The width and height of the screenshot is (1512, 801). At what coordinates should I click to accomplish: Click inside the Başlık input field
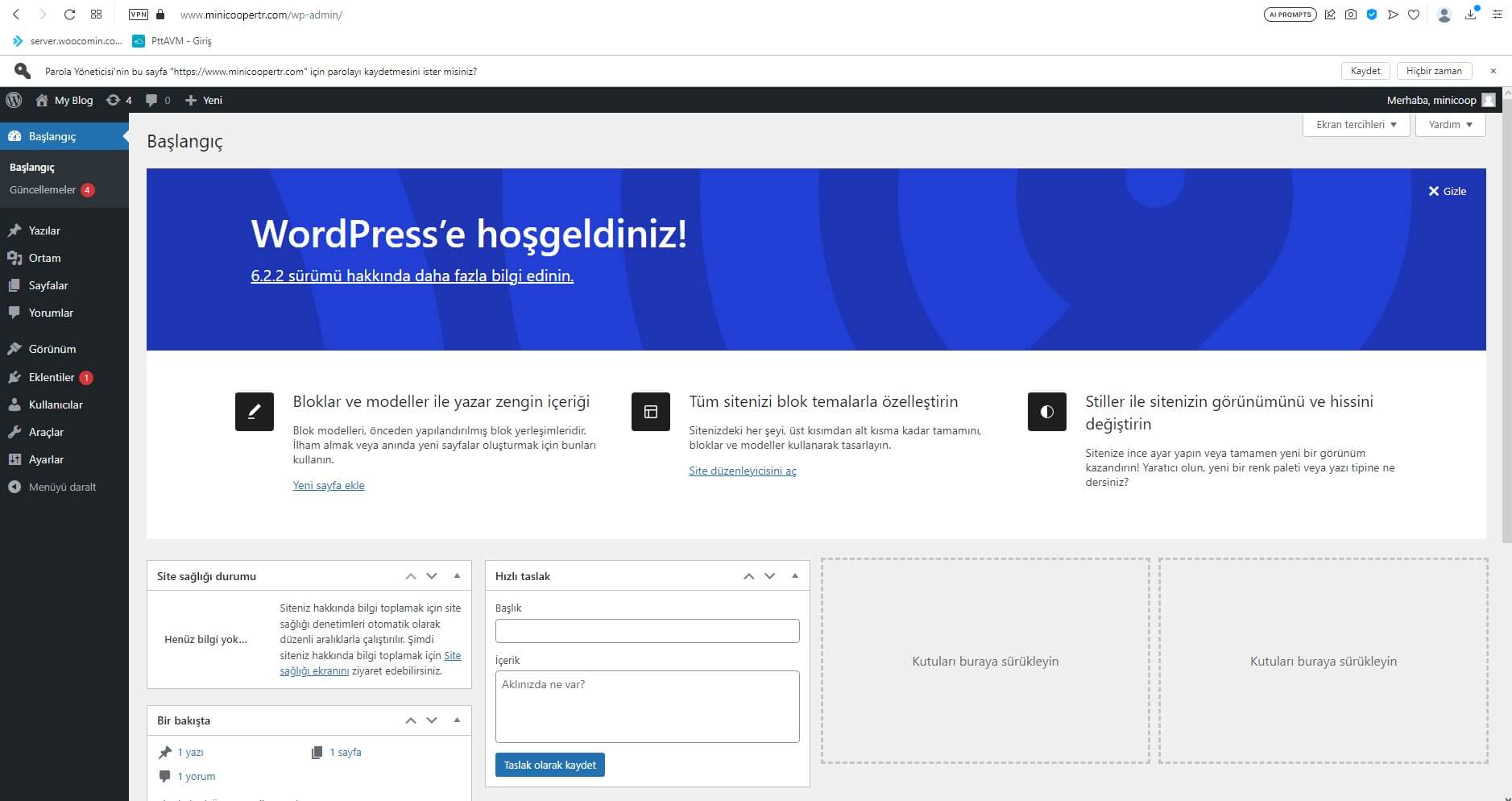coord(647,630)
